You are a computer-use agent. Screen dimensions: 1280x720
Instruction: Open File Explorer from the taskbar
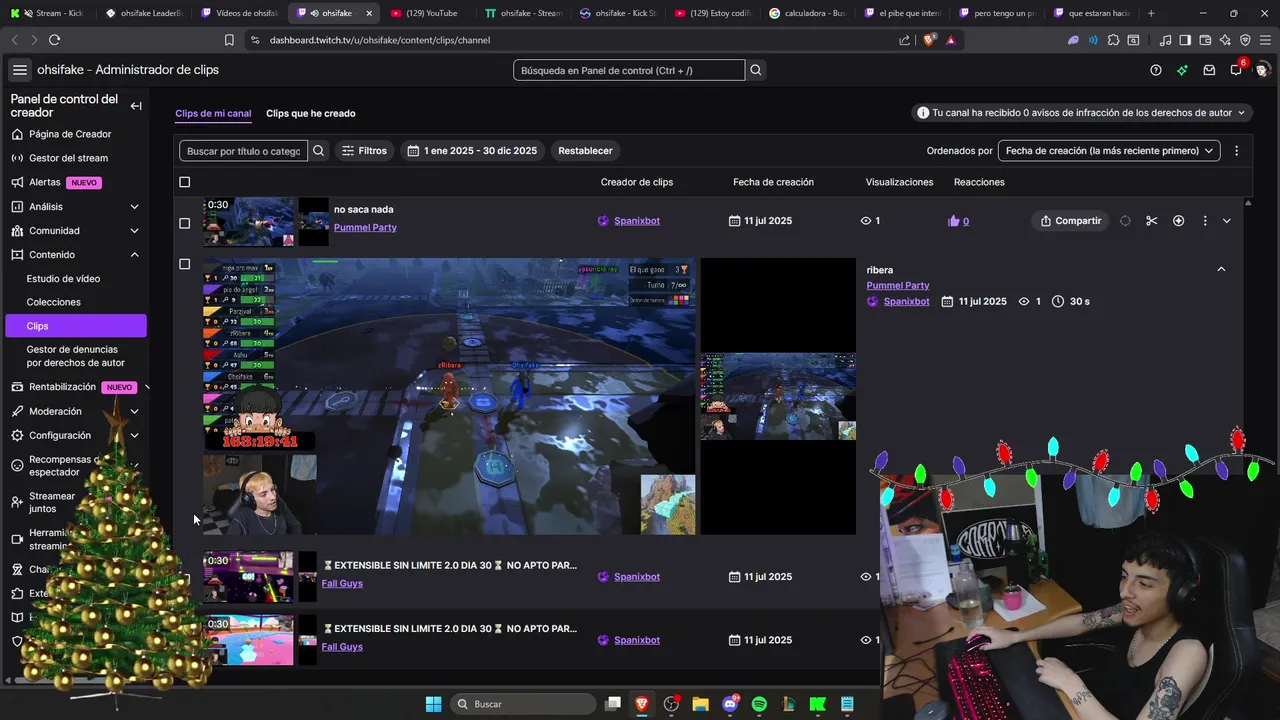tap(700, 704)
